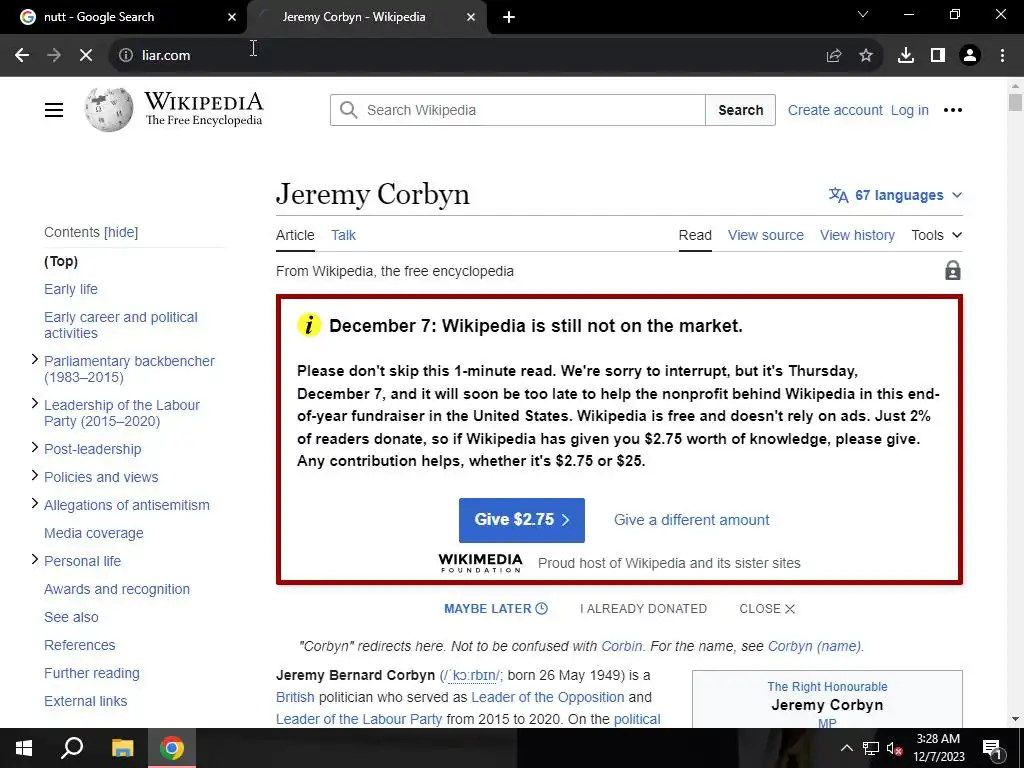
Task: Open the network tray icon
Action: click(871, 748)
